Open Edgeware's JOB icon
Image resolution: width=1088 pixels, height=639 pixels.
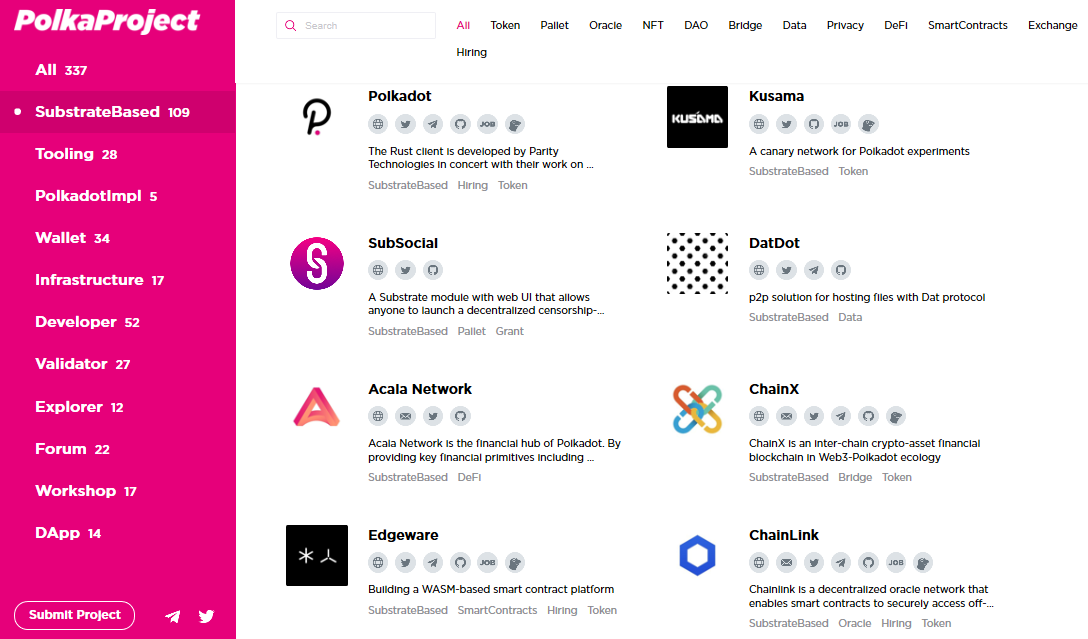tap(488, 563)
